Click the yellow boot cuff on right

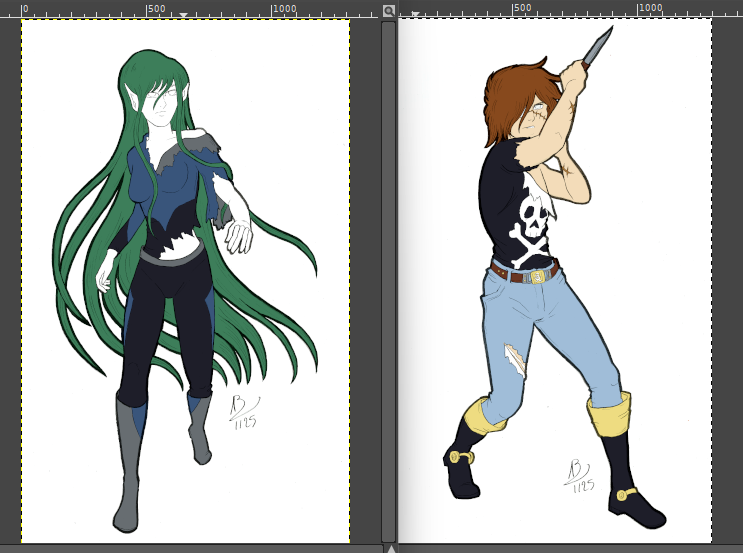click(x=610, y=415)
